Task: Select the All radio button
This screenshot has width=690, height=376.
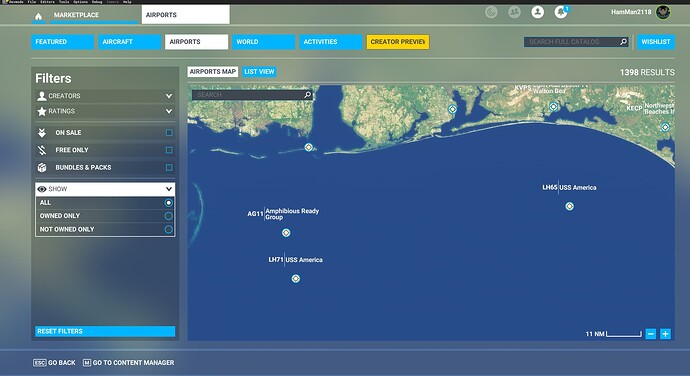Action: [x=169, y=203]
